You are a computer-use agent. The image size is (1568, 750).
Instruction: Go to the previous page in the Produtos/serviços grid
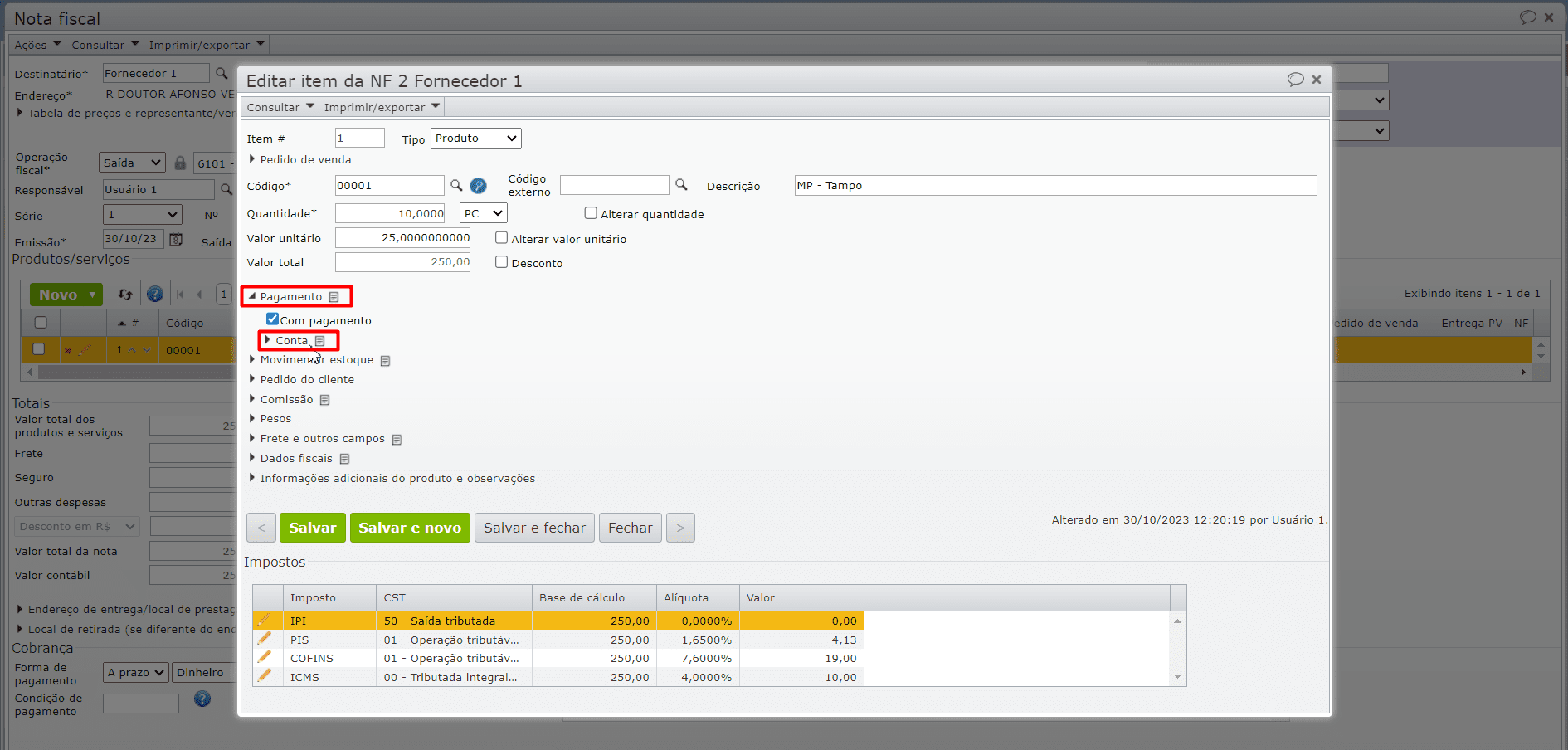pyautogui.click(x=199, y=295)
